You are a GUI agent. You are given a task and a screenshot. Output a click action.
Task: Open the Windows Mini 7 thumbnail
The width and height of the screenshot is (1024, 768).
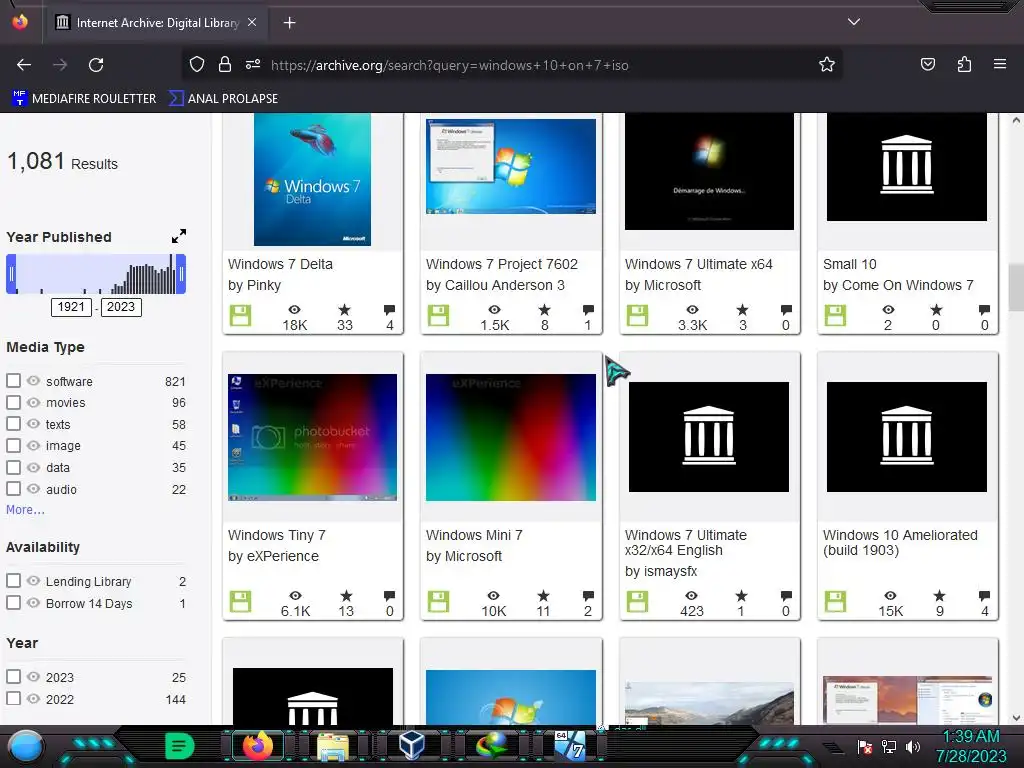pos(511,438)
